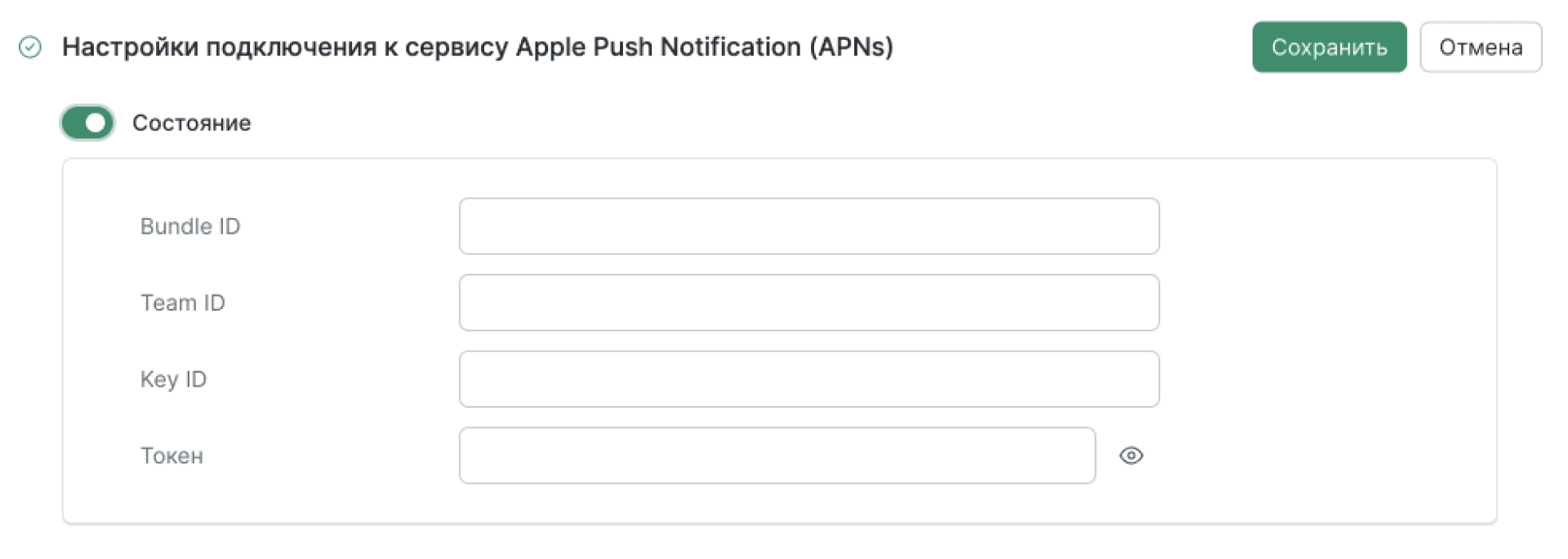Click blank space inside the bordered settings panel

(1327, 343)
